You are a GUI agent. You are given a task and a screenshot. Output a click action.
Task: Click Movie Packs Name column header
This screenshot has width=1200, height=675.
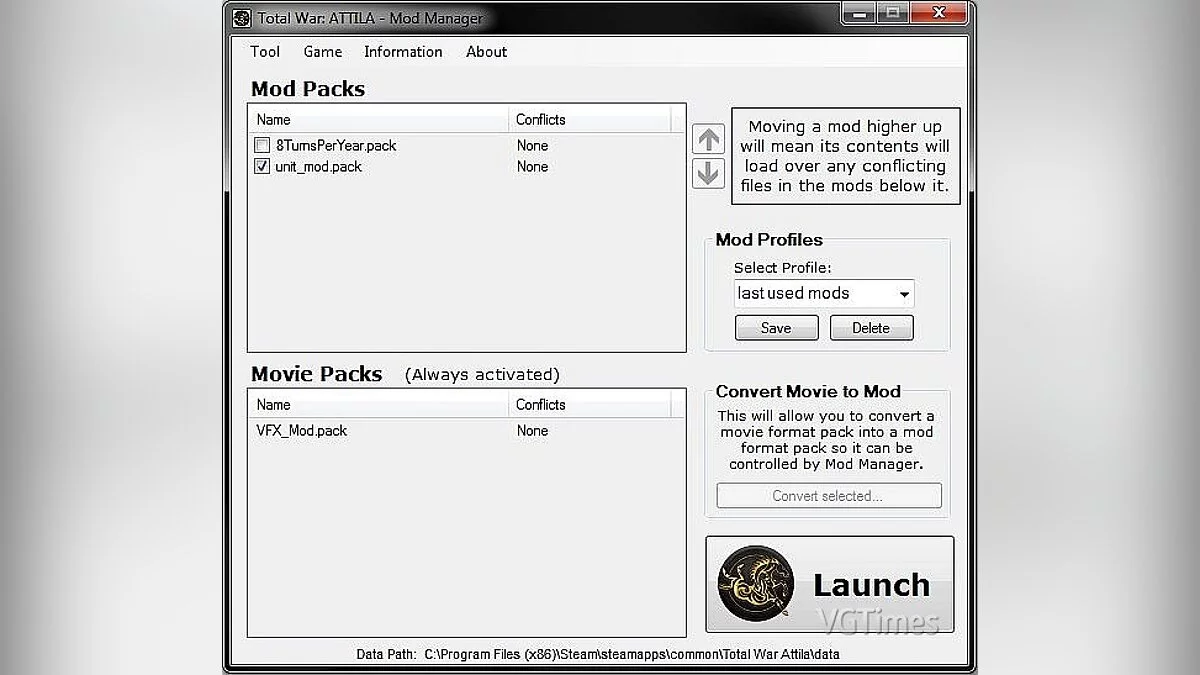[378, 405]
